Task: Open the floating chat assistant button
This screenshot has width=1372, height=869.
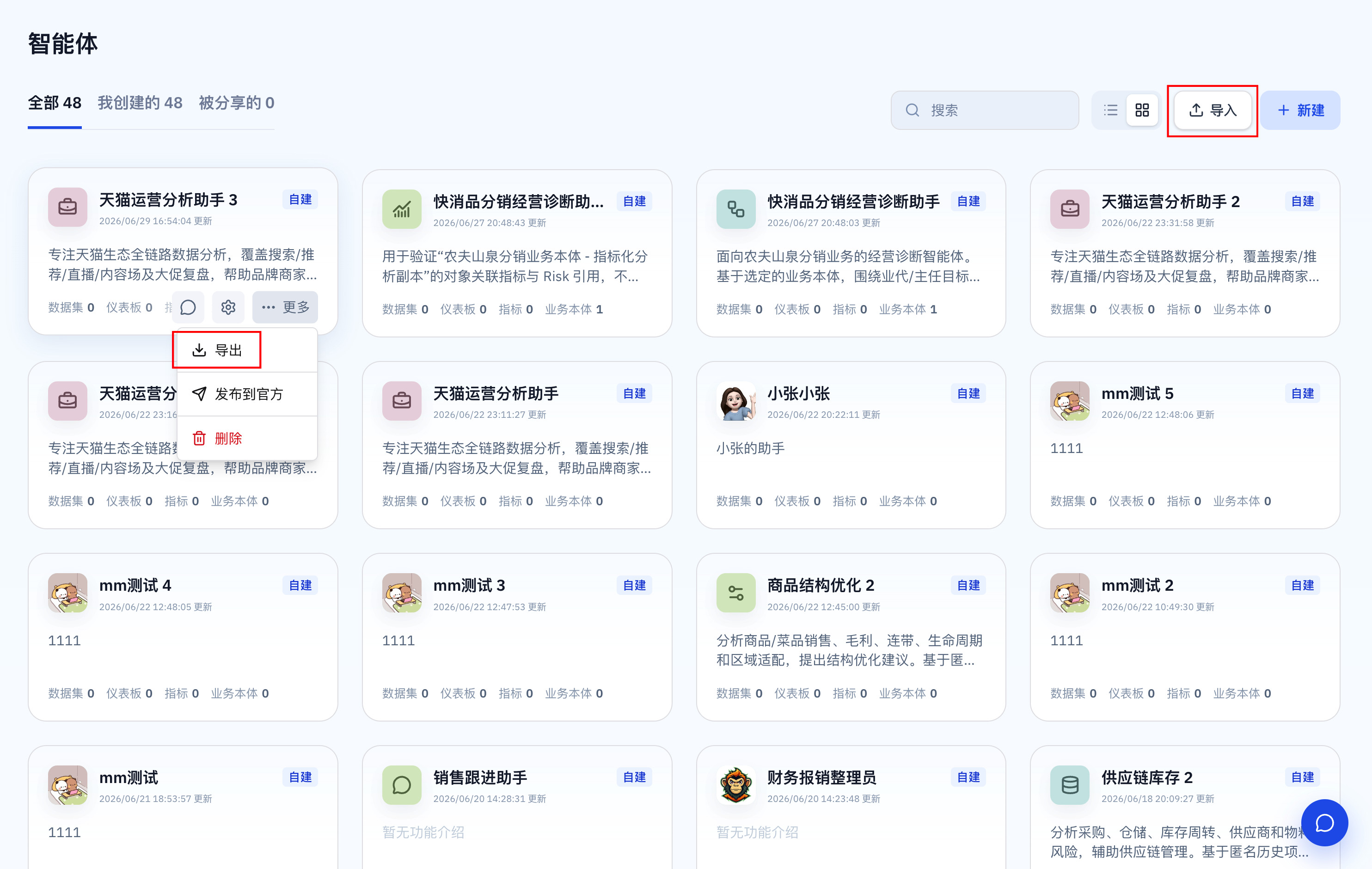Action: pos(1324,822)
